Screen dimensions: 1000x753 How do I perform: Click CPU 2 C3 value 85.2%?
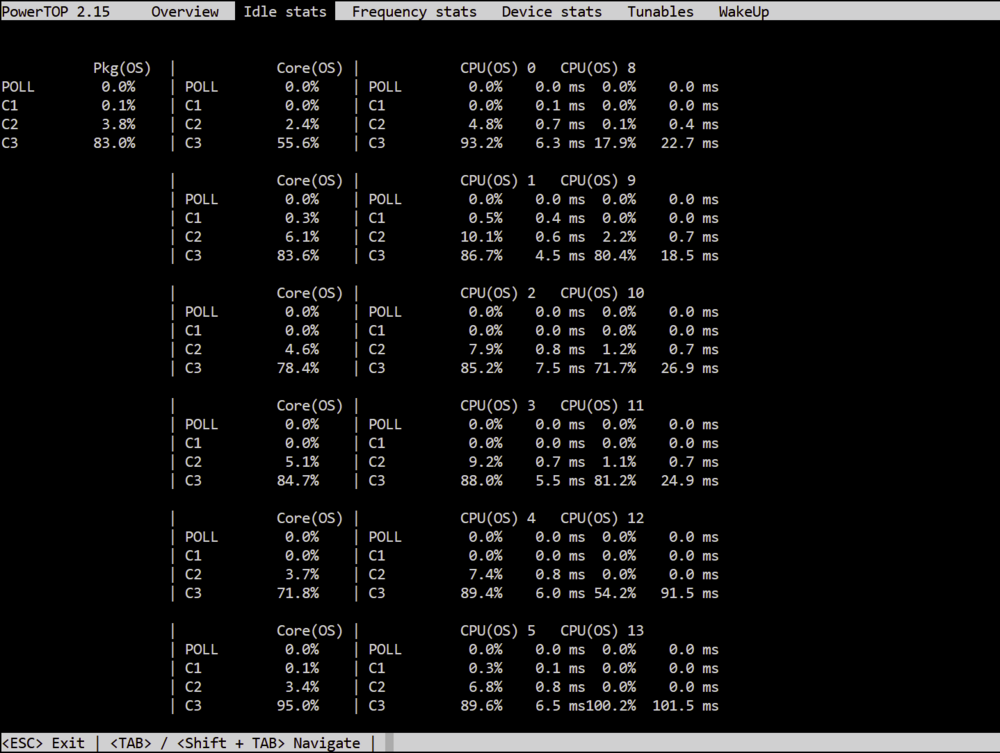point(482,368)
